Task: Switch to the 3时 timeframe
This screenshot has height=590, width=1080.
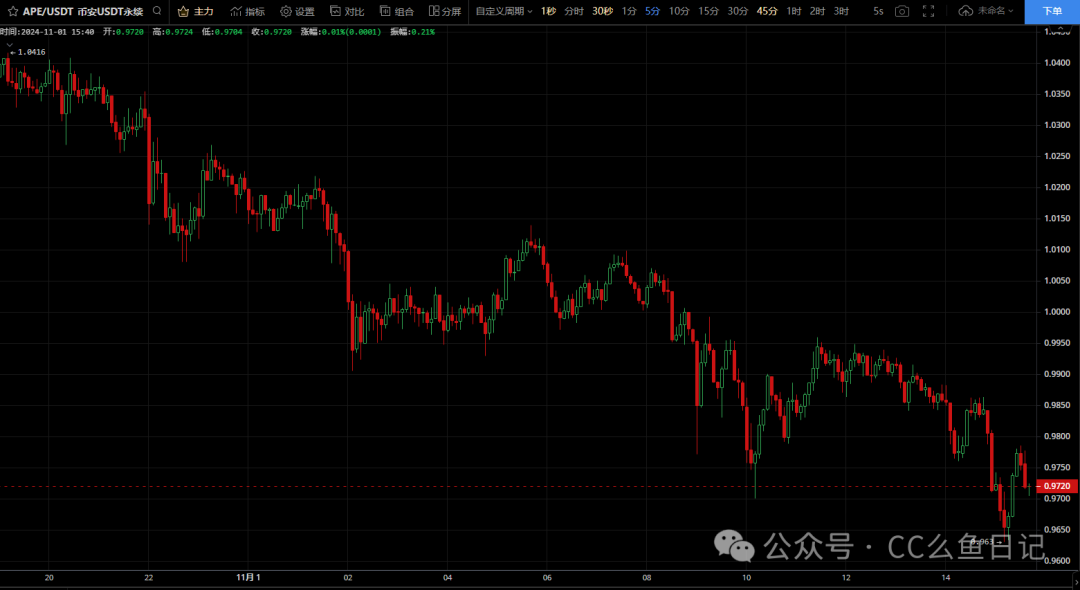Action: (x=841, y=11)
